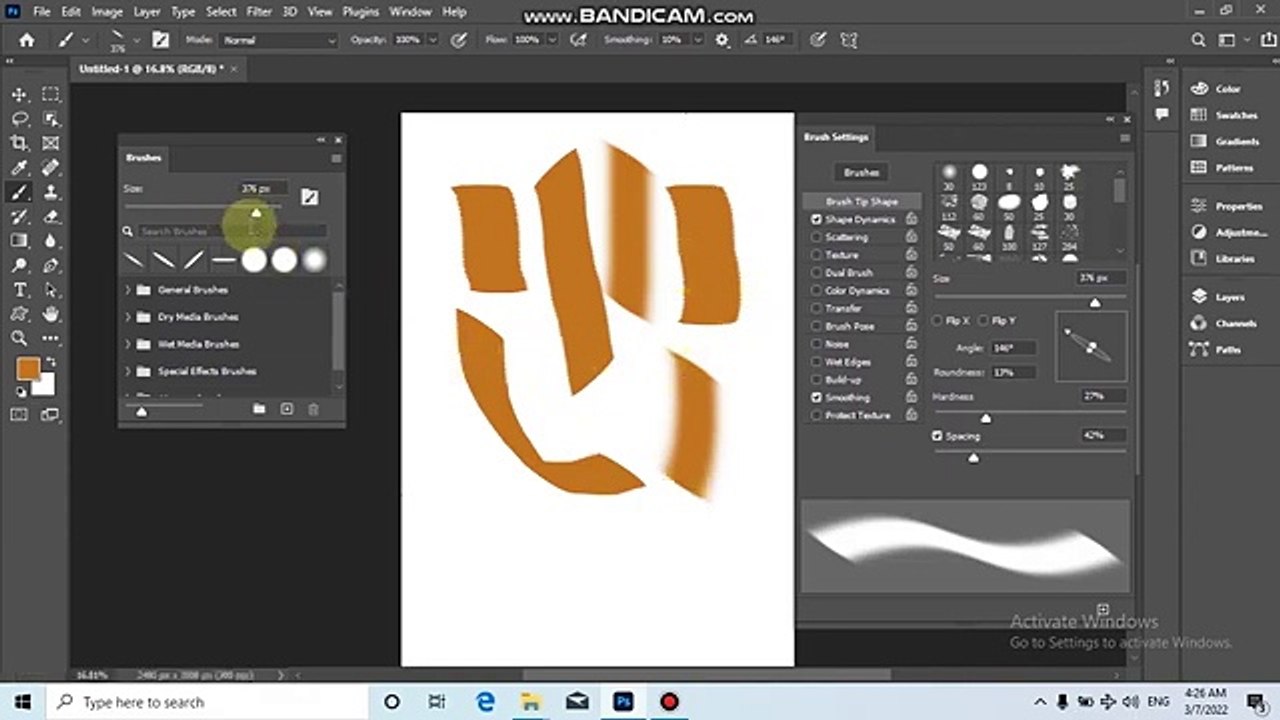1280x720 pixels.
Task: Open Brushes panel menu
Action: pyautogui.click(x=336, y=158)
